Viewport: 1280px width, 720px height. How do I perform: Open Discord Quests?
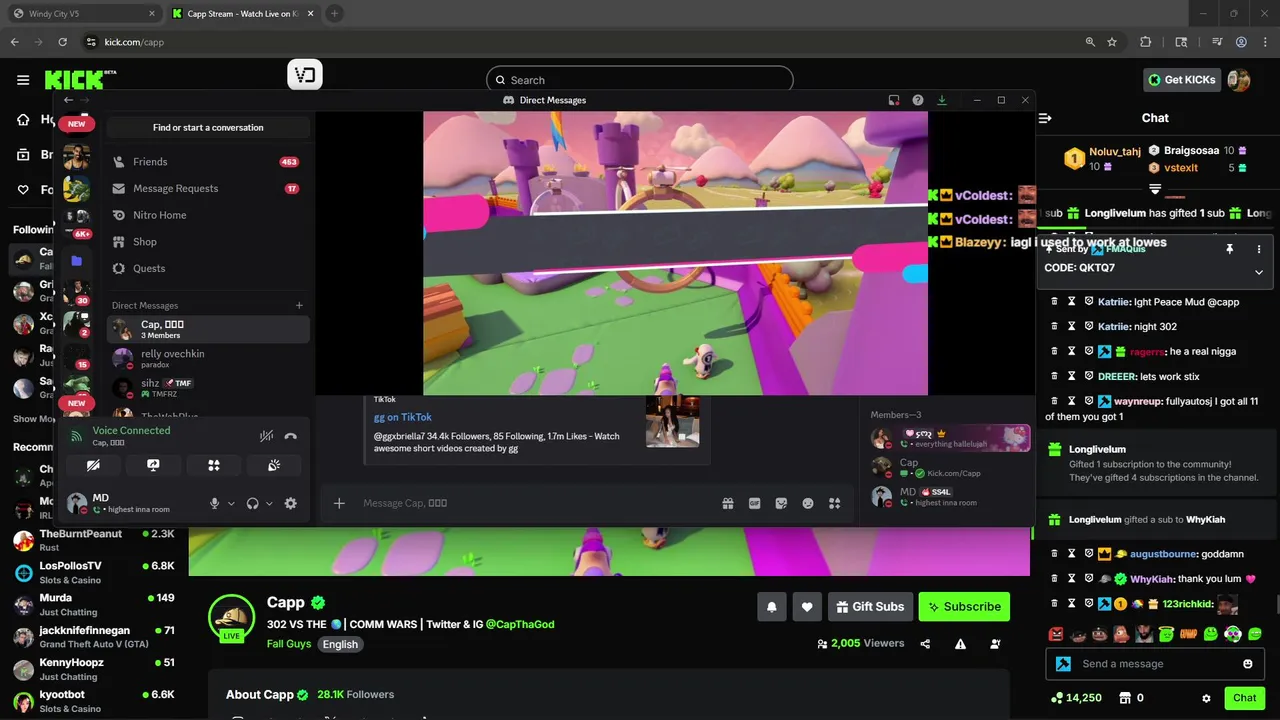(x=207, y=268)
